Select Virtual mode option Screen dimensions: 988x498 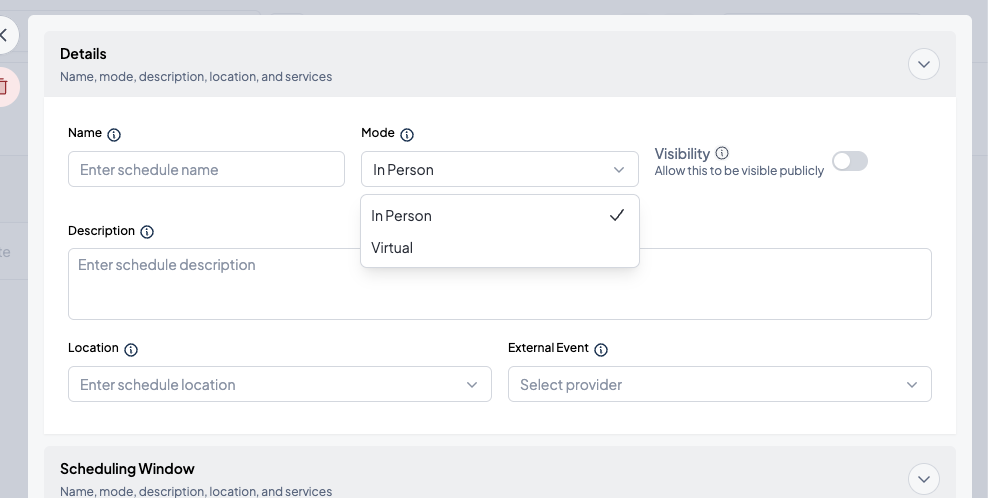pos(500,248)
